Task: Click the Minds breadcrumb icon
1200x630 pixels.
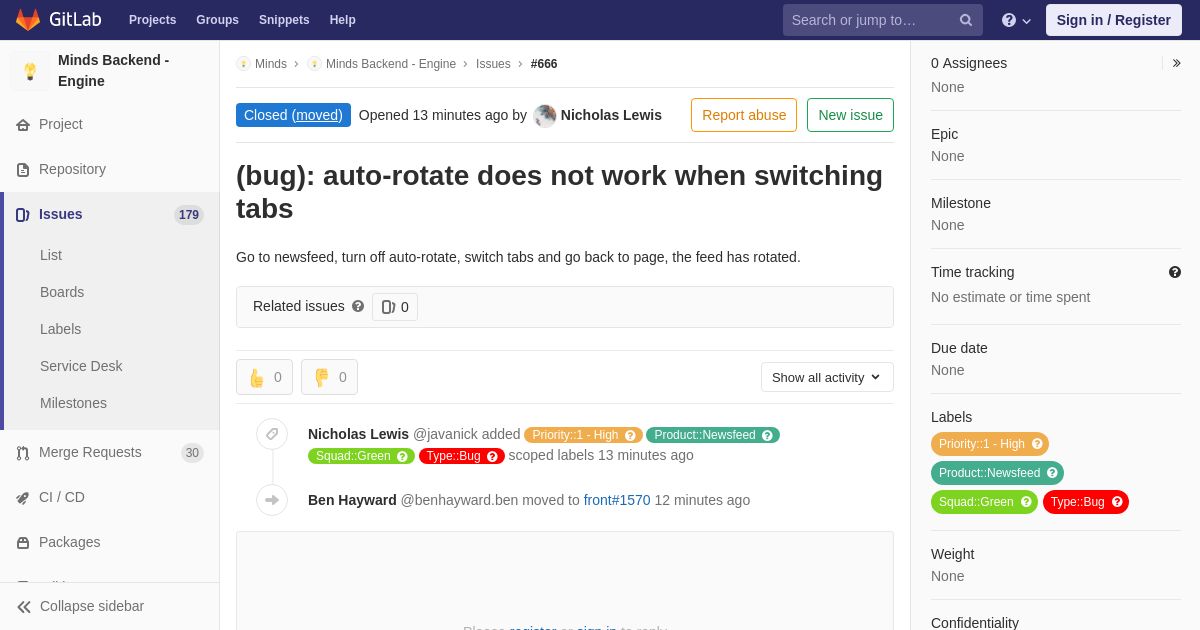Action: 243,64
